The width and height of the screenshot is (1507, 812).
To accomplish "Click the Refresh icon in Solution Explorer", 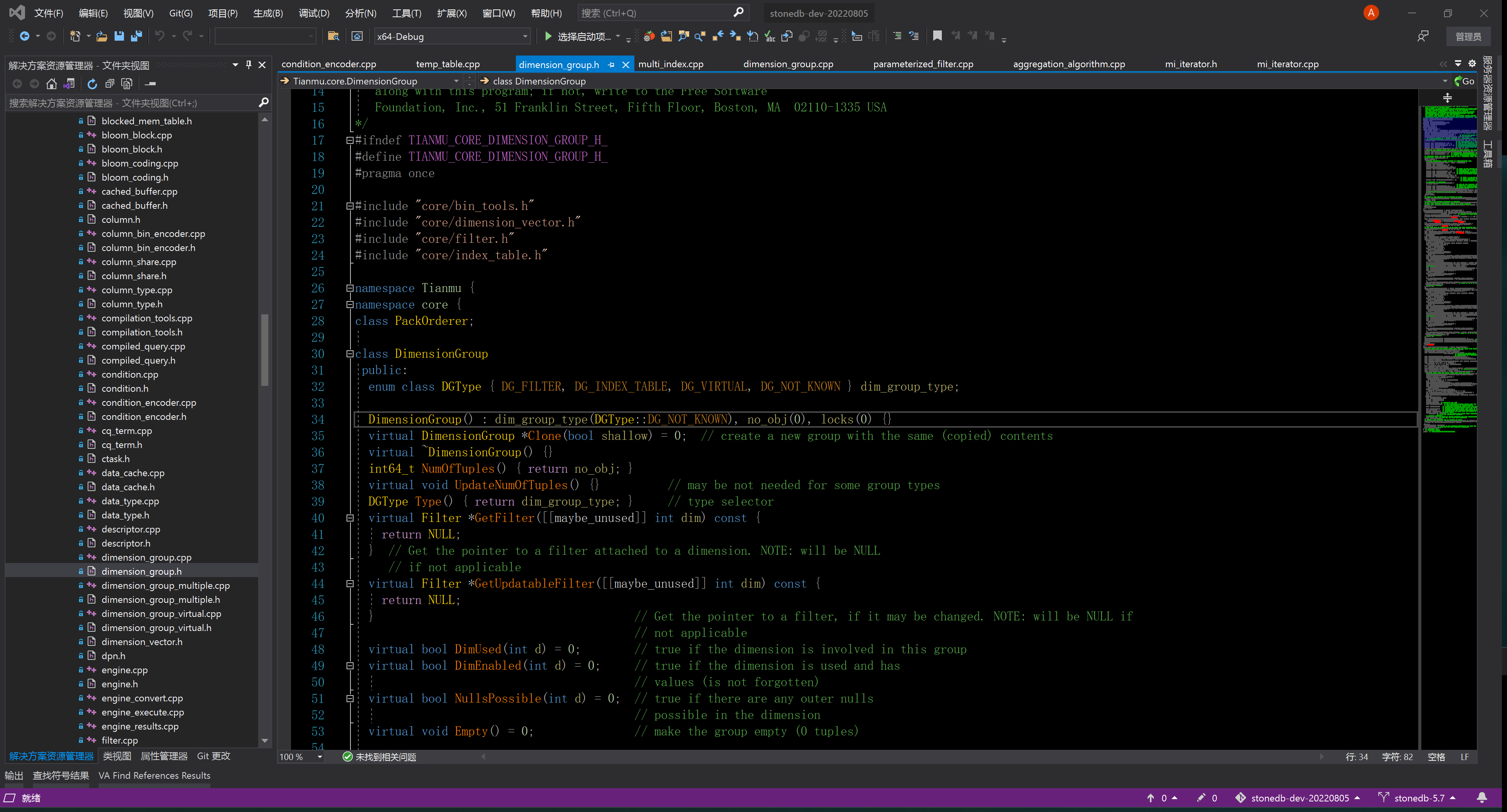I will (92, 84).
